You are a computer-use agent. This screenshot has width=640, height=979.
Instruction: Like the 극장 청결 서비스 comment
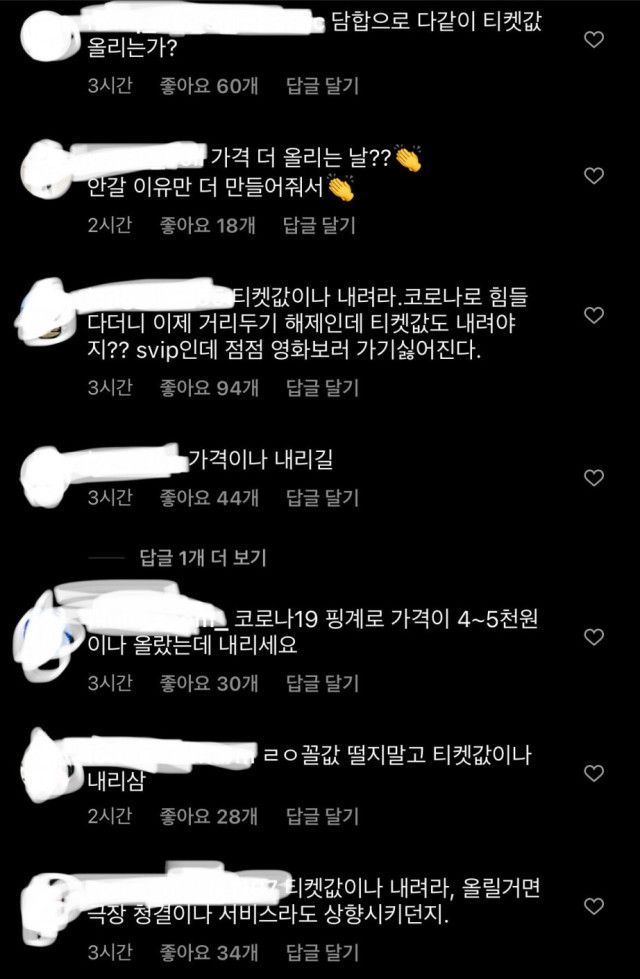coord(594,906)
